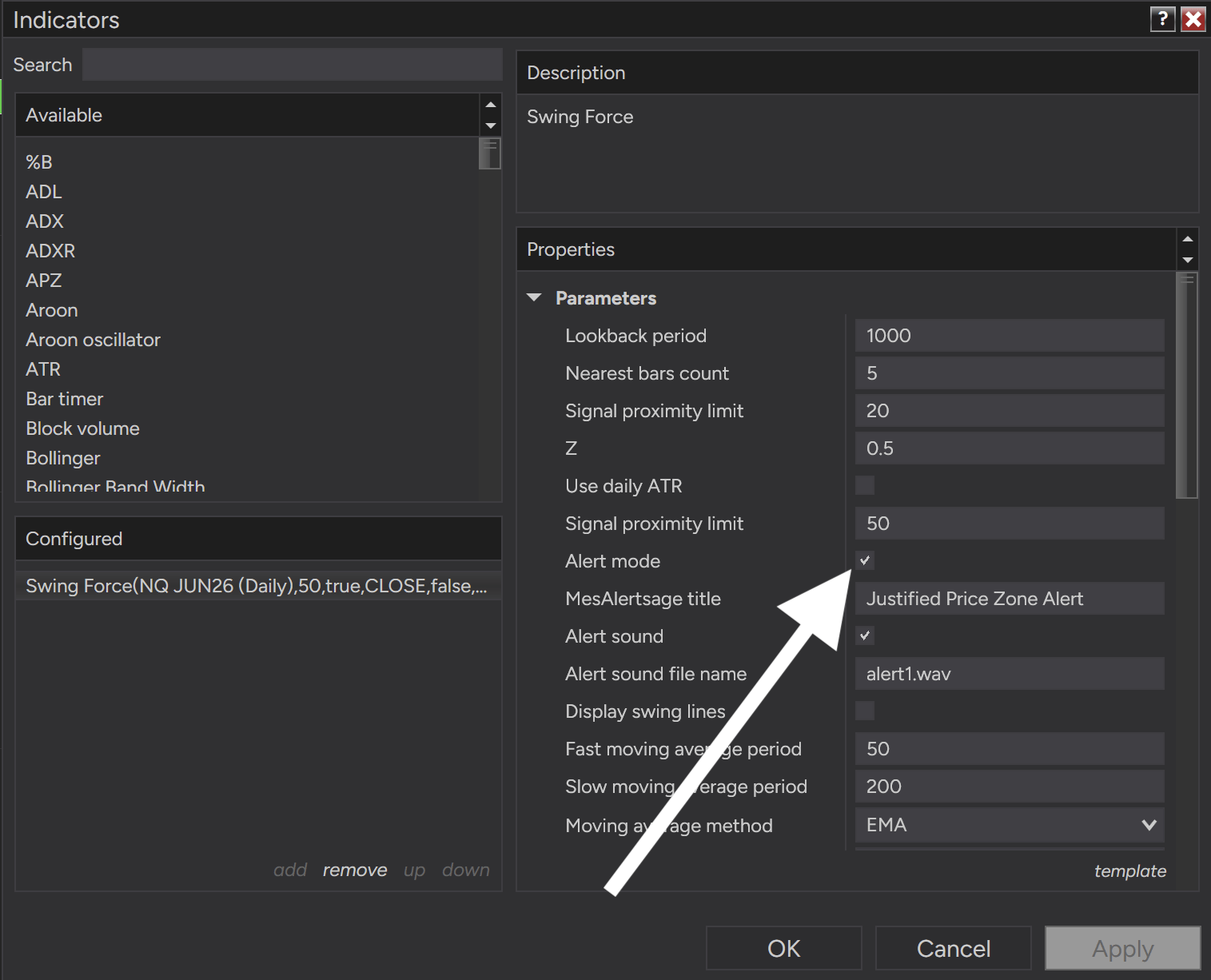Click the help question mark icon
Screen dimensions: 1211x980
tap(1162, 18)
